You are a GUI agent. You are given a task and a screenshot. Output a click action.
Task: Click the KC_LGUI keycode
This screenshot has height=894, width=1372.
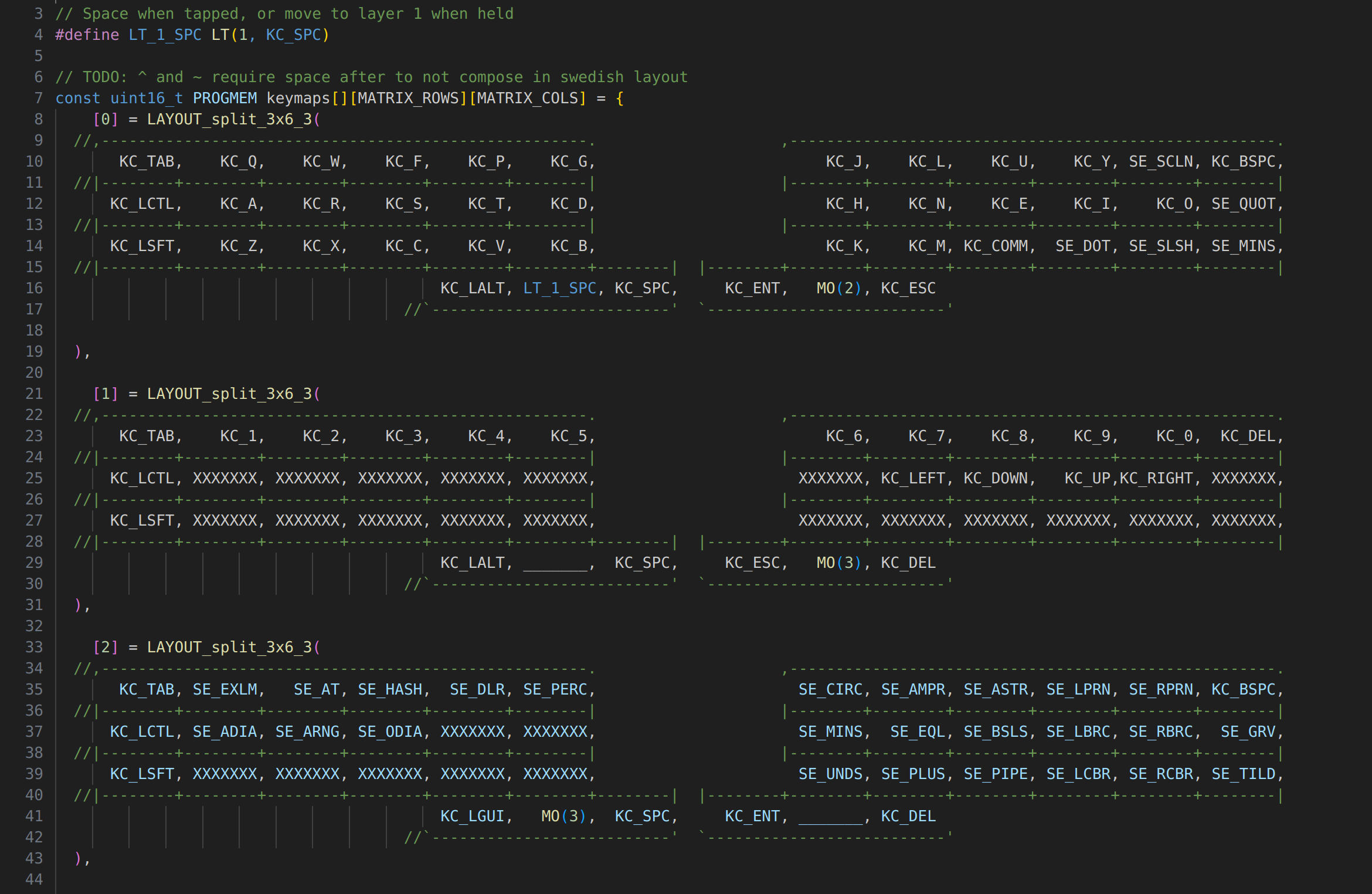point(473,816)
